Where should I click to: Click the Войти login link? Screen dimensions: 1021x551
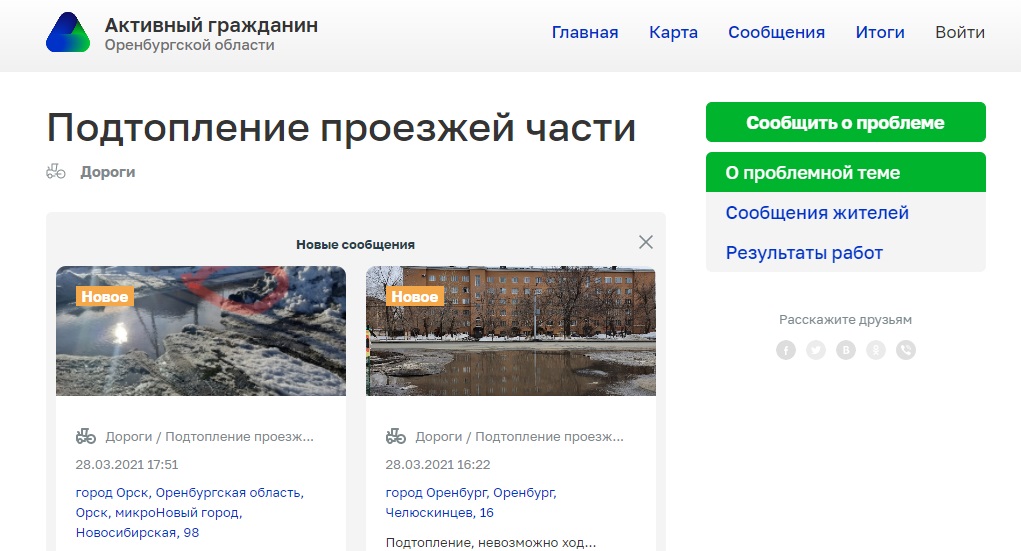(x=960, y=32)
